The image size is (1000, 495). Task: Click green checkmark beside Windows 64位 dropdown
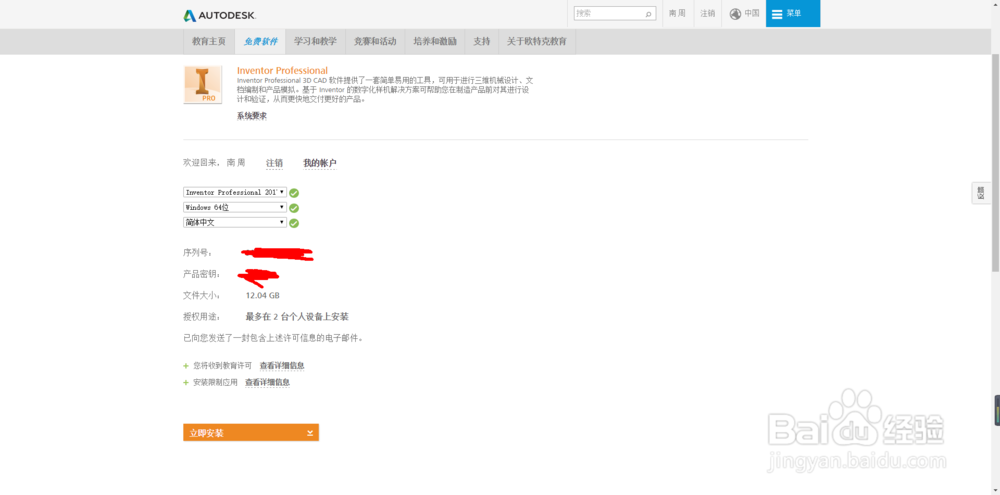pyautogui.click(x=294, y=208)
